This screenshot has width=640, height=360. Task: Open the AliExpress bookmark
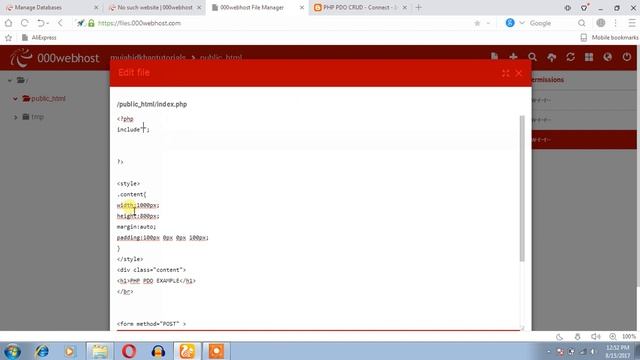click(x=39, y=38)
